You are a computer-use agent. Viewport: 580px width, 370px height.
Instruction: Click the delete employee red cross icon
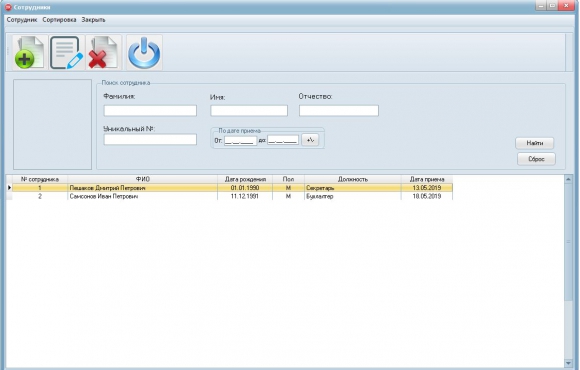click(104, 52)
